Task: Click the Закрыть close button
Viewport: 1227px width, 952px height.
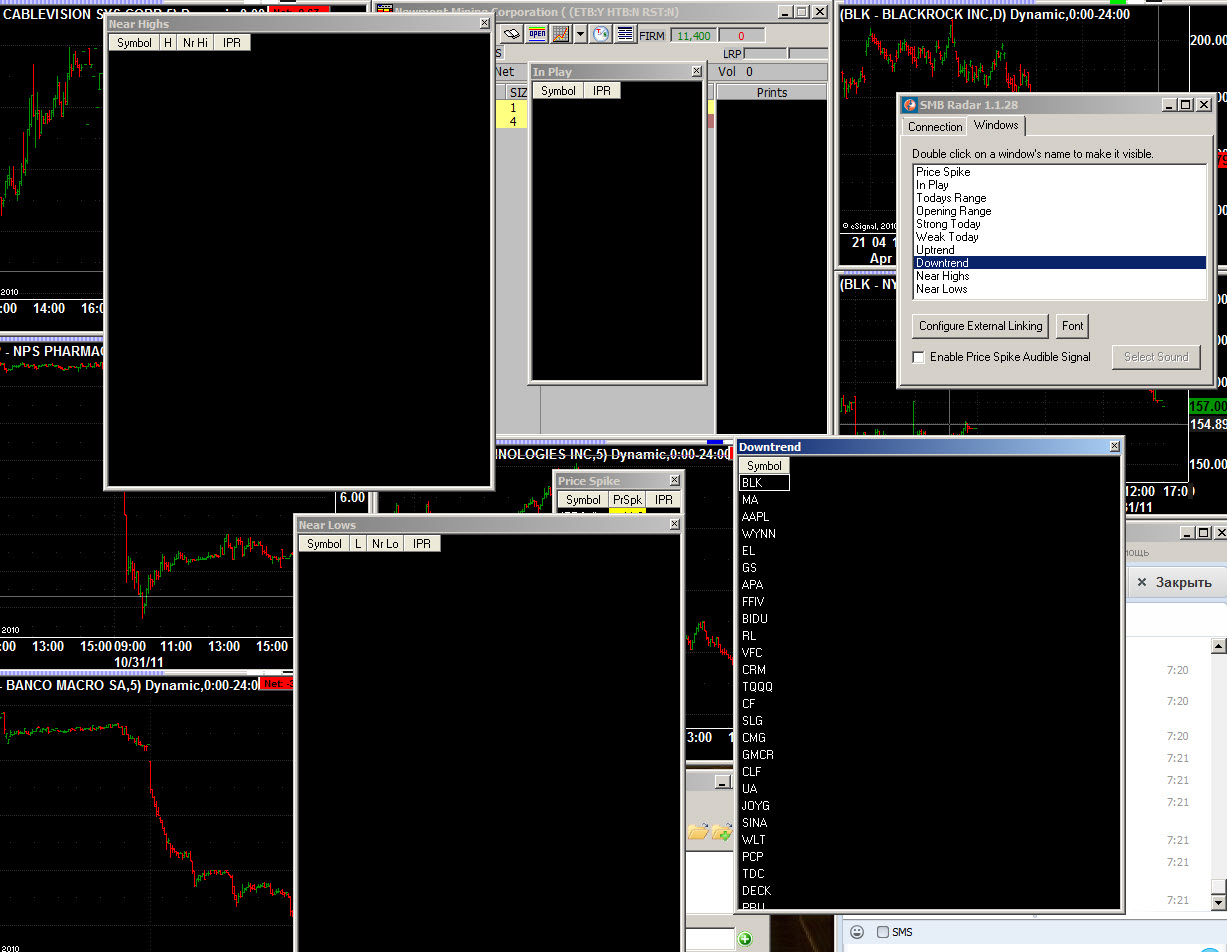Action: 1175,582
